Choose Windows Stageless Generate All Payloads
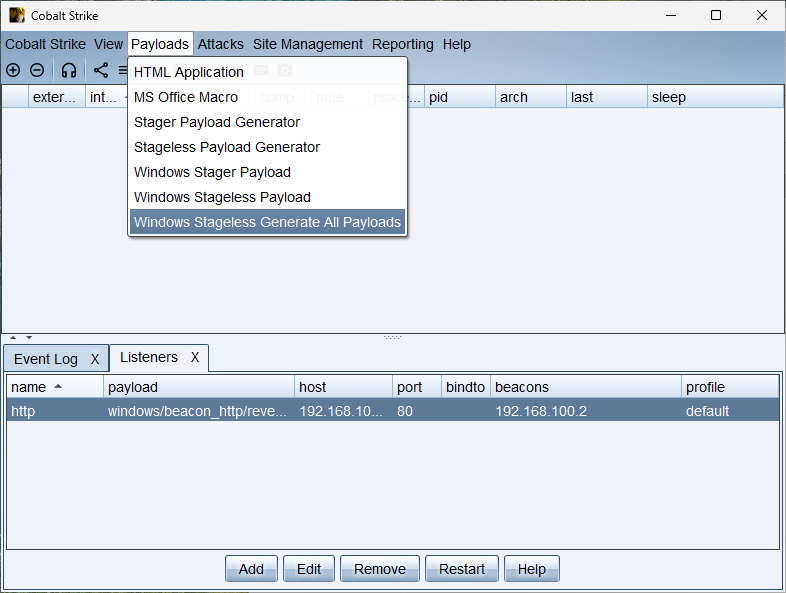Viewport: 786px width, 593px height. click(x=267, y=222)
